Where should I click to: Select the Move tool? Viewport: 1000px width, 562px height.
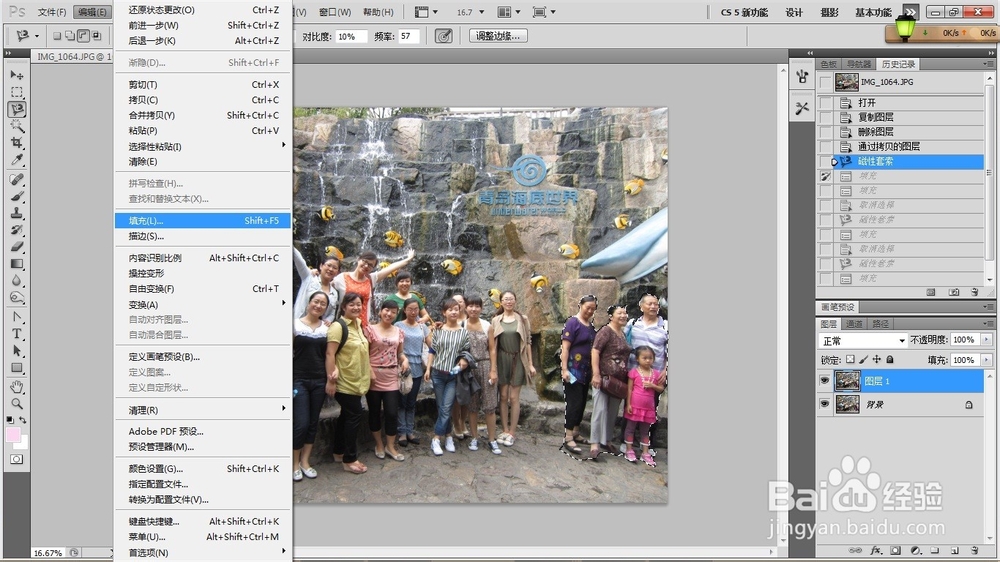click(17, 75)
